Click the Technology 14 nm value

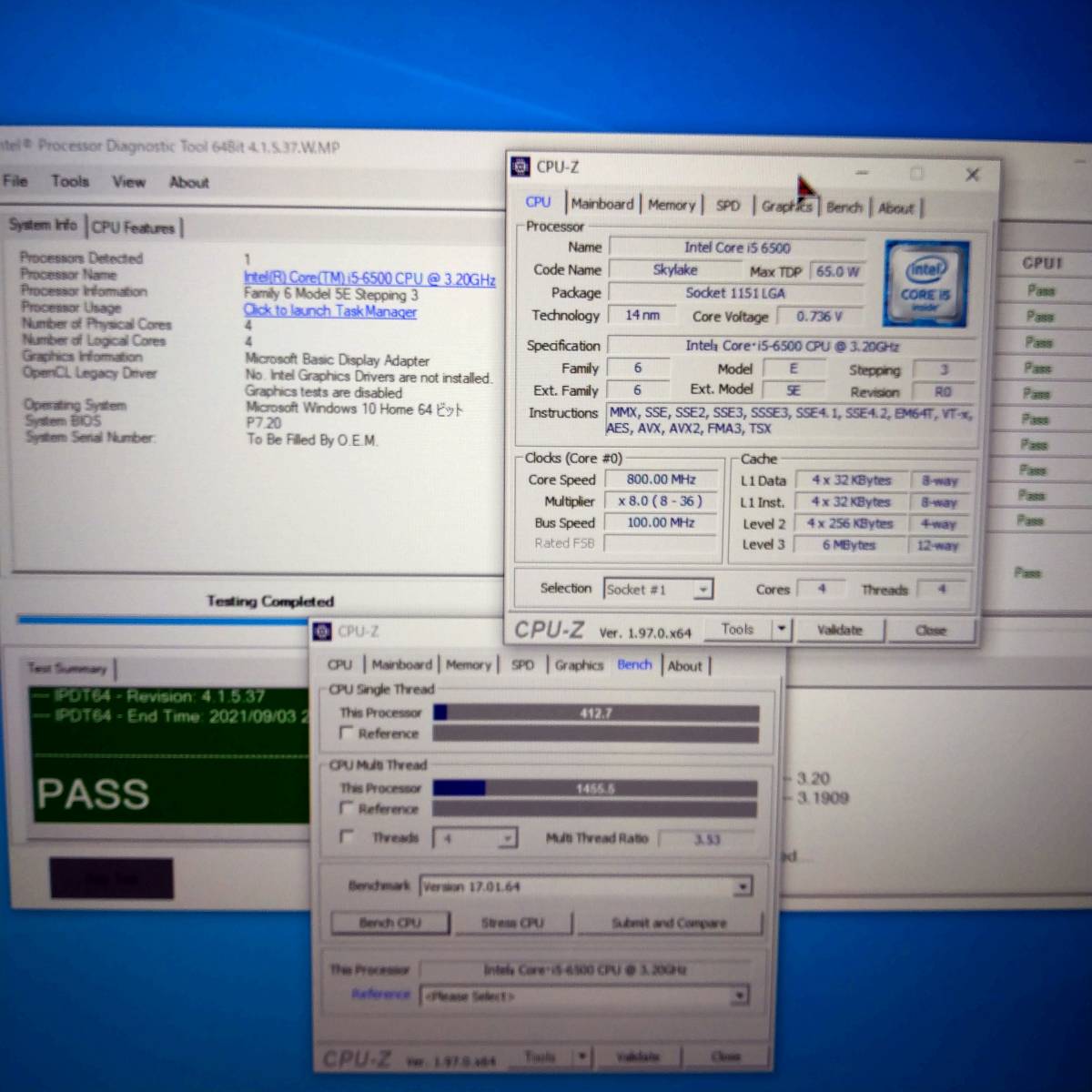pyautogui.click(x=642, y=315)
